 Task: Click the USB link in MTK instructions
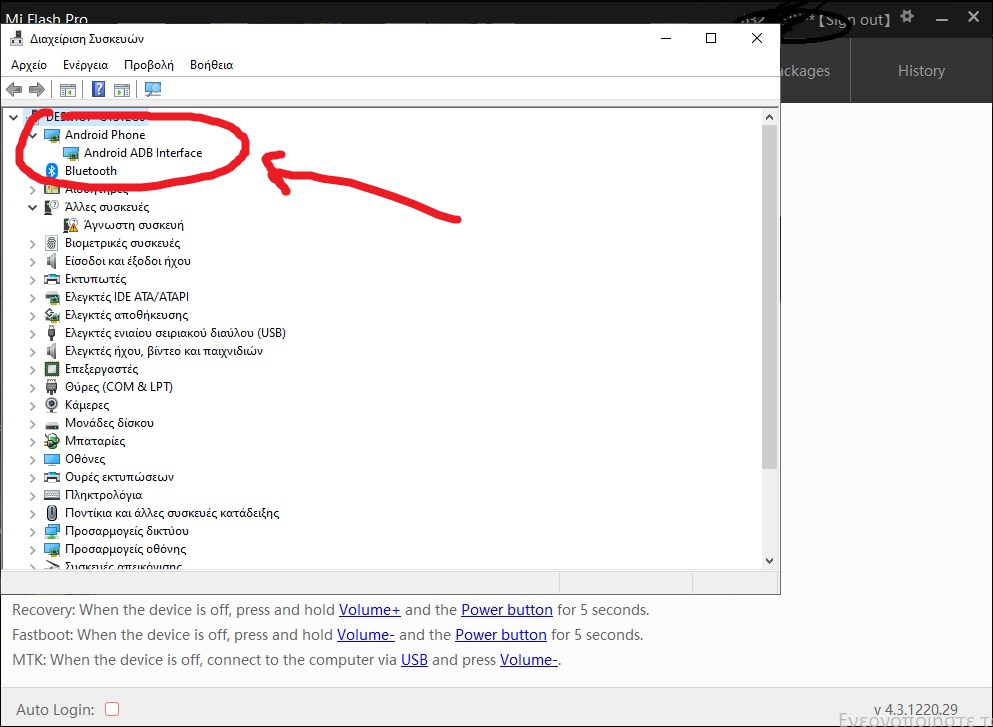(x=414, y=660)
